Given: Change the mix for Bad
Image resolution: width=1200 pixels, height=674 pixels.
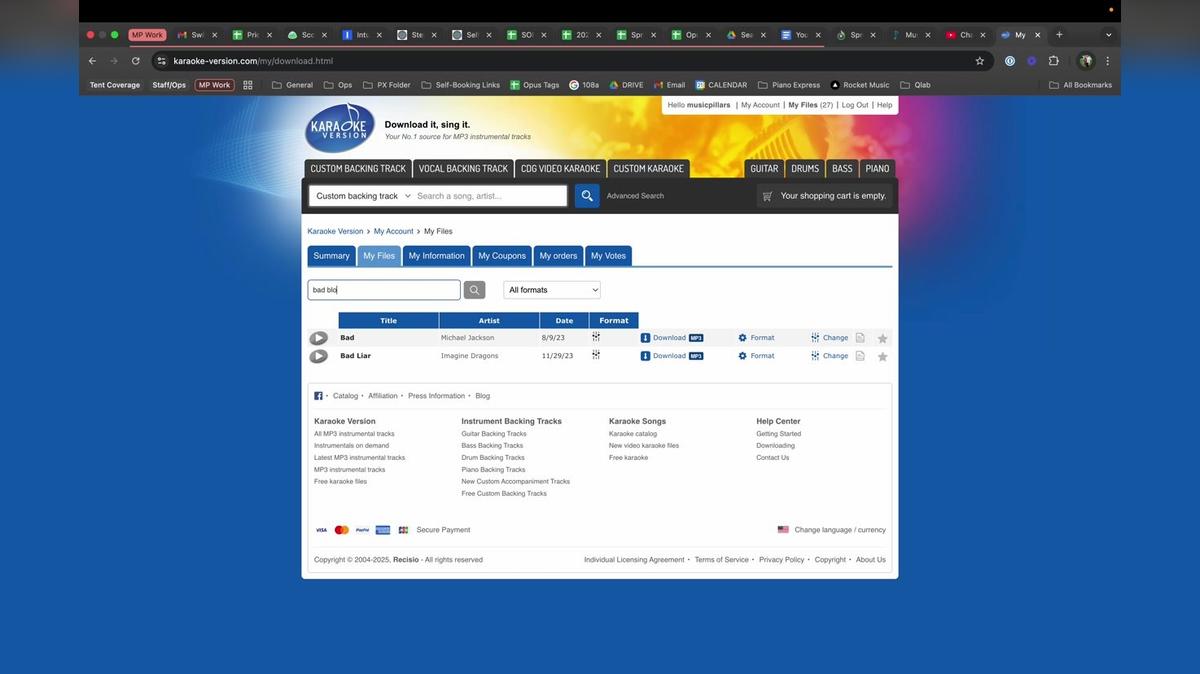Looking at the screenshot, I should [x=829, y=338].
